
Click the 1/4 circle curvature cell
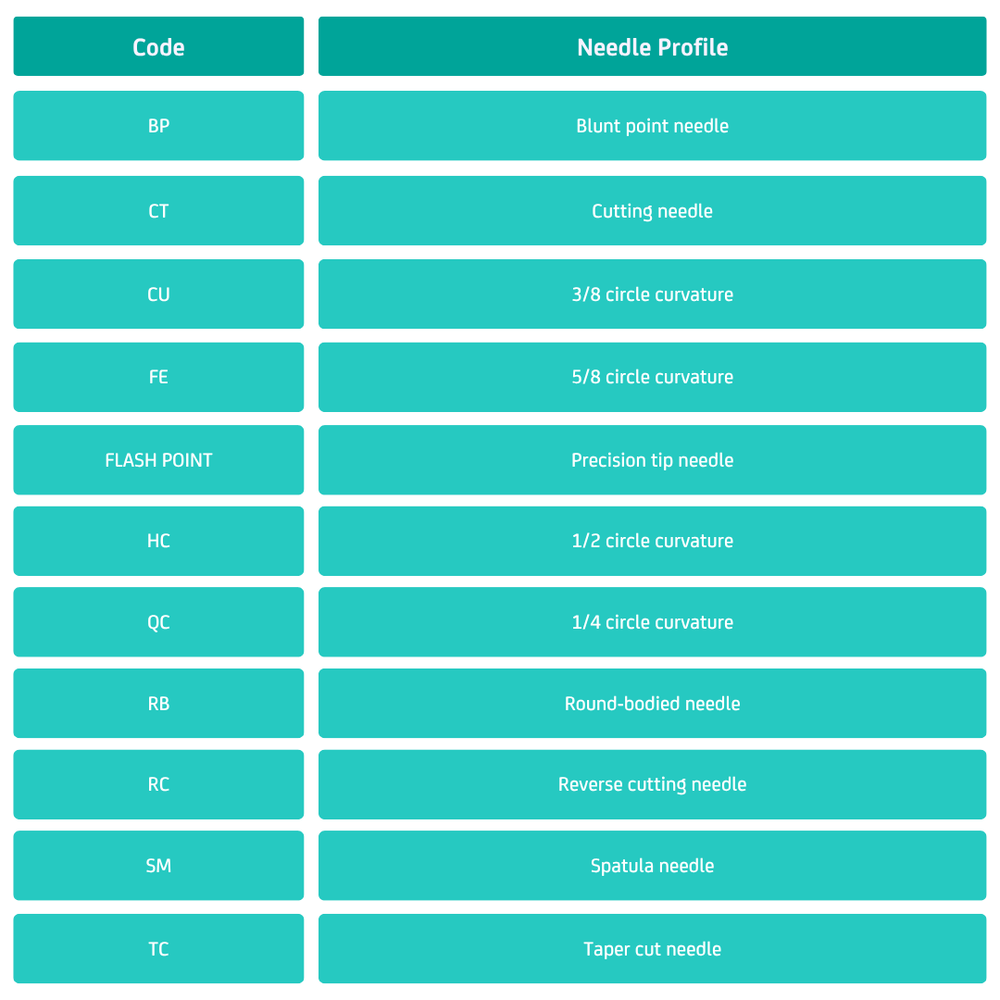coord(652,622)
